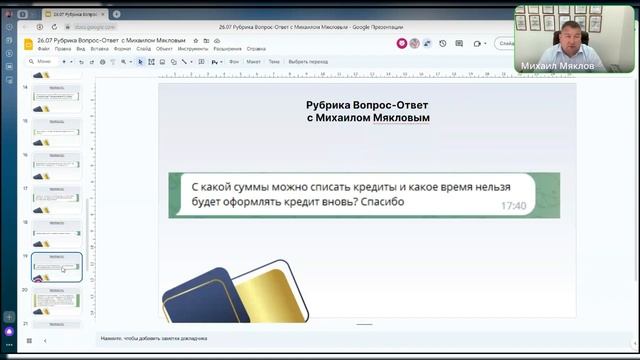This screenshot has width=640, height=360.
Task: Click the browser back button
Action: [25, 27]
